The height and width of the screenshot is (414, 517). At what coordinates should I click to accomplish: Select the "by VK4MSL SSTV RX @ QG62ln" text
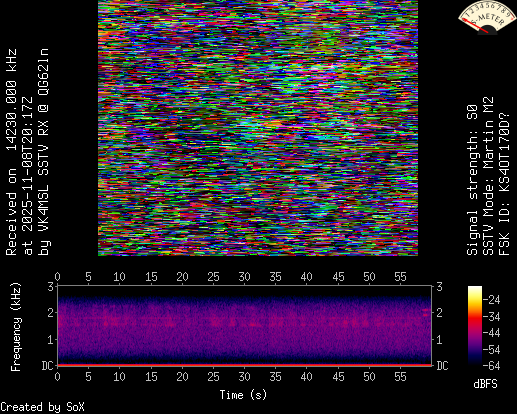click(x=44, y=152)
